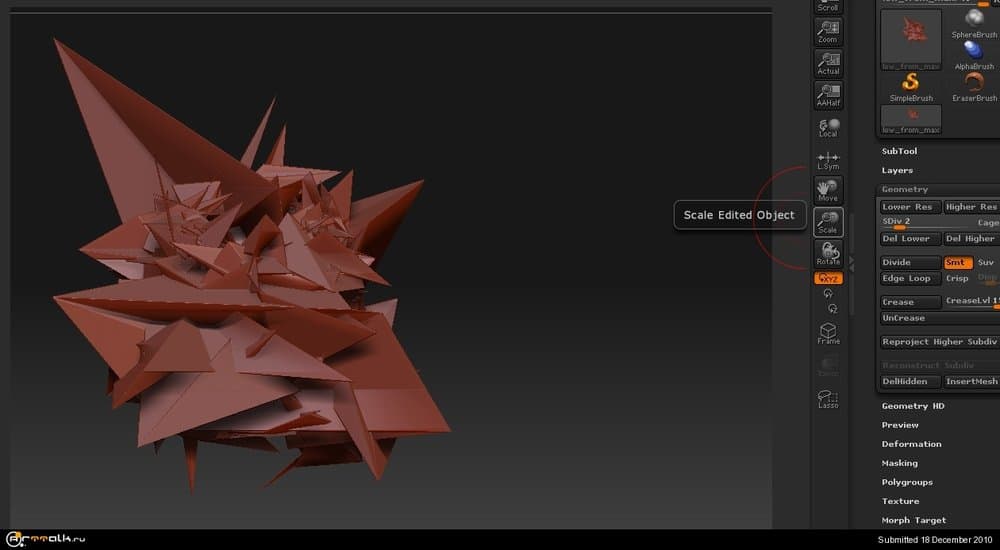Toggle Local transformations mode
The width and height of the screenshot is (1000, 550).
pyautogui.click(x=828, y=127)
